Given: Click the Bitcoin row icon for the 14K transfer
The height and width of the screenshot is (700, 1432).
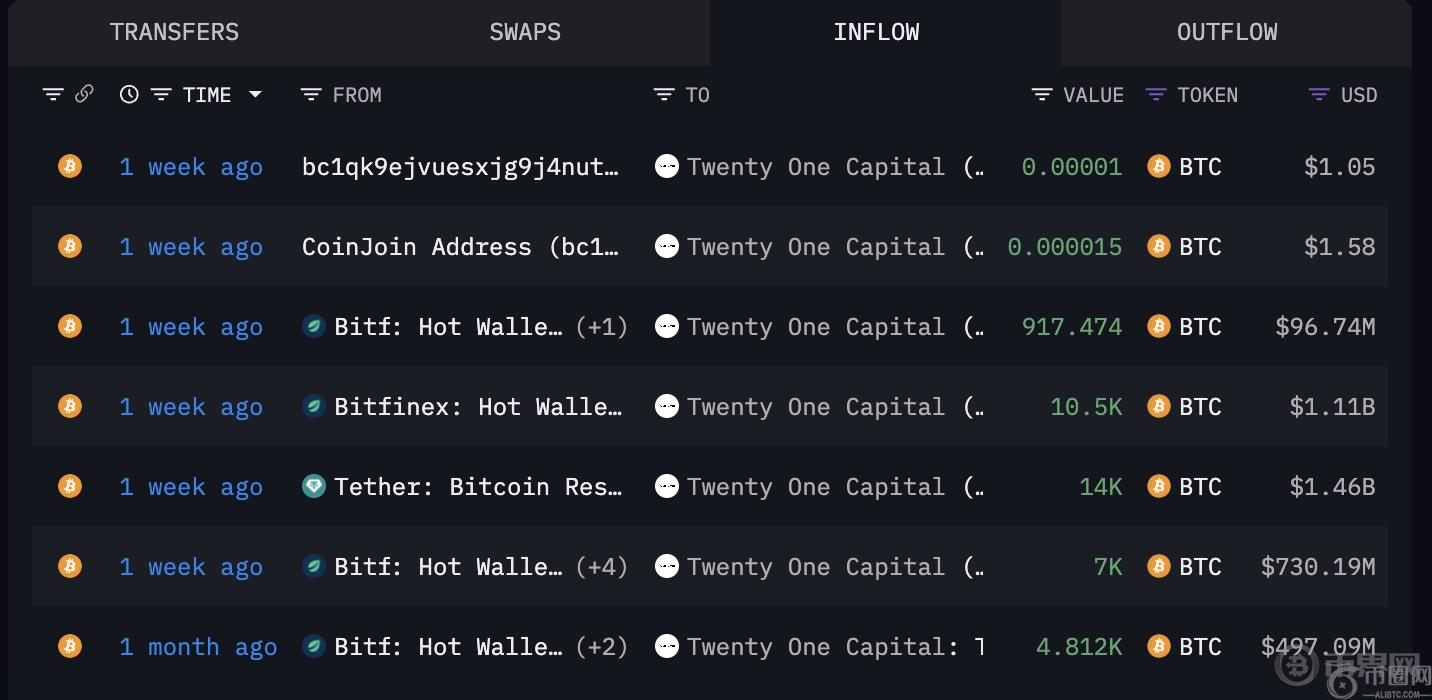Looking at the screenshot, I should point(70,486).
